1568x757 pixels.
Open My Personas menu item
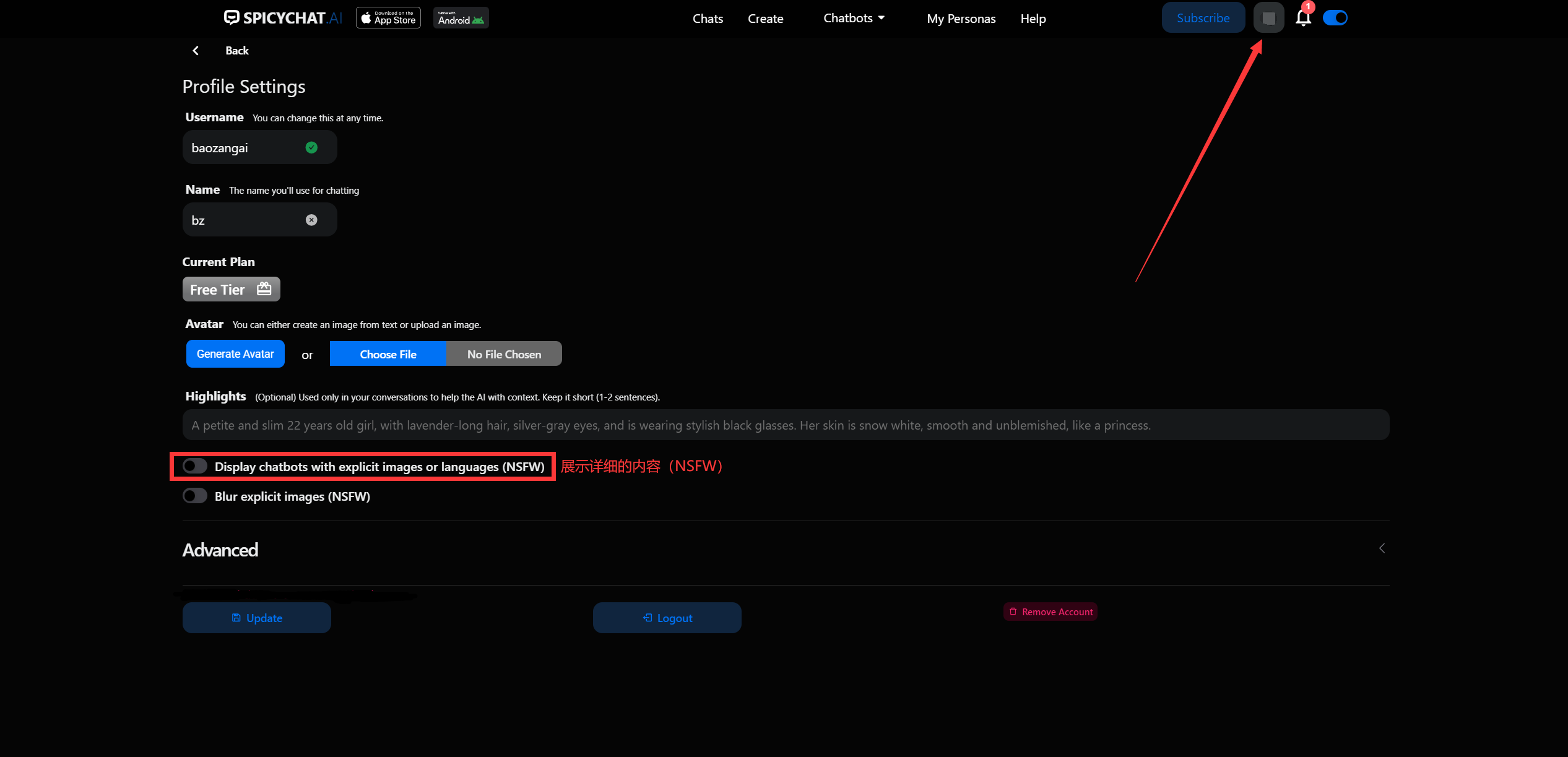tap(961, 19)
